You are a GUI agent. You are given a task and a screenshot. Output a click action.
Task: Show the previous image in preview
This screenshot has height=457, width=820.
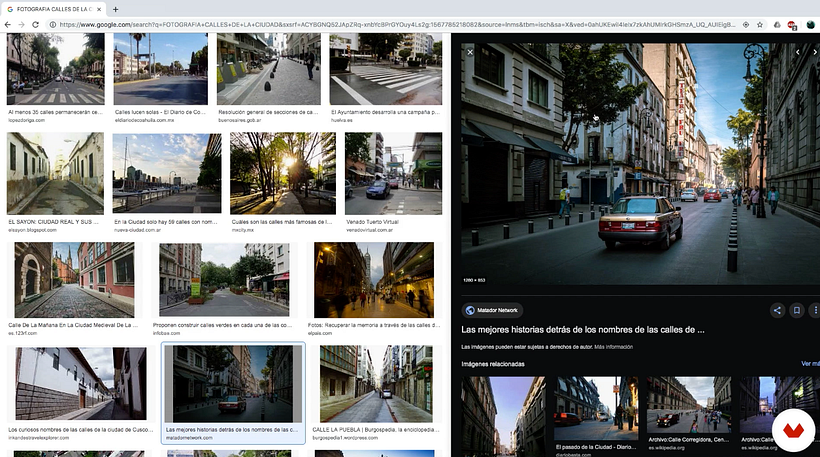[798, 52]
